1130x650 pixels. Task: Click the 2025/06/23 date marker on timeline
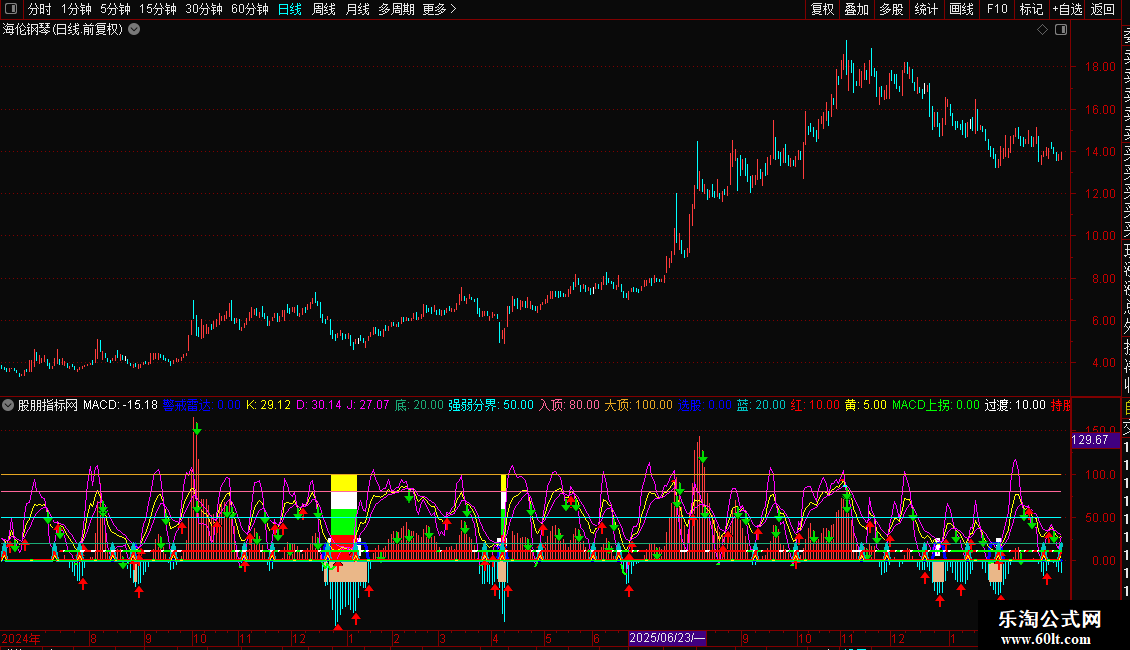667,638
